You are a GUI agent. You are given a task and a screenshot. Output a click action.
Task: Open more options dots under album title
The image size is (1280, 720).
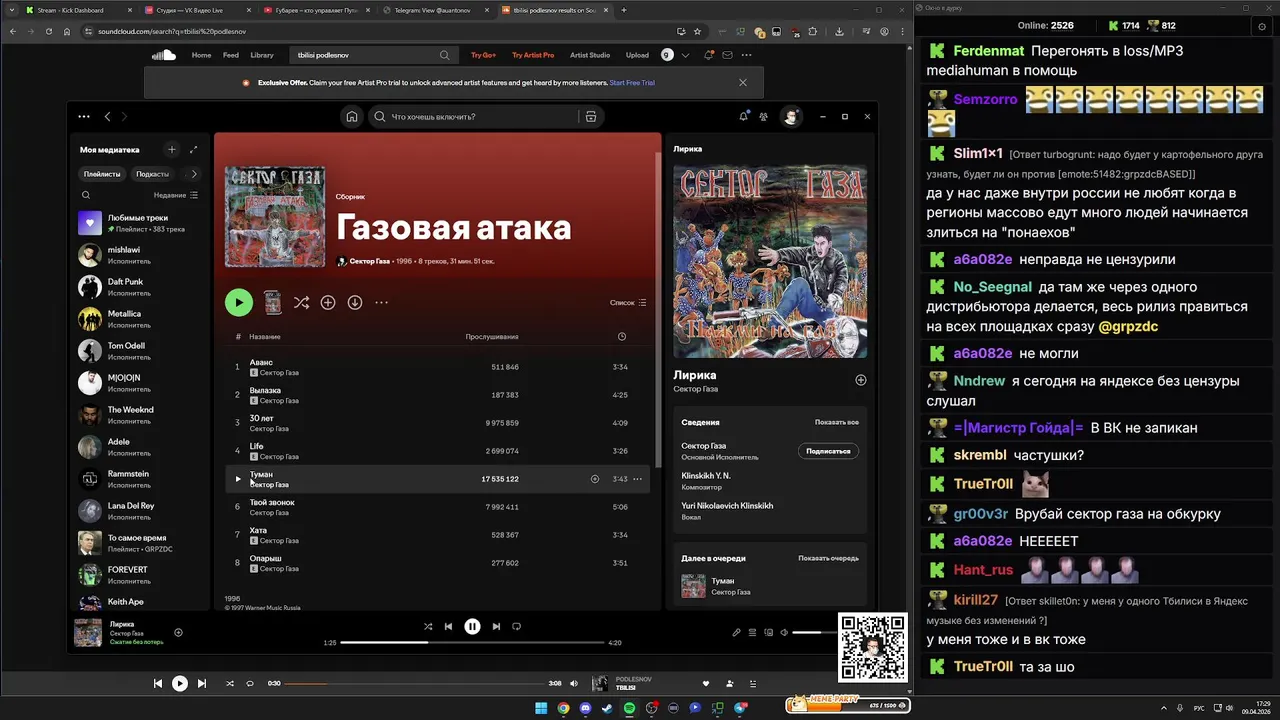[382, 302]
